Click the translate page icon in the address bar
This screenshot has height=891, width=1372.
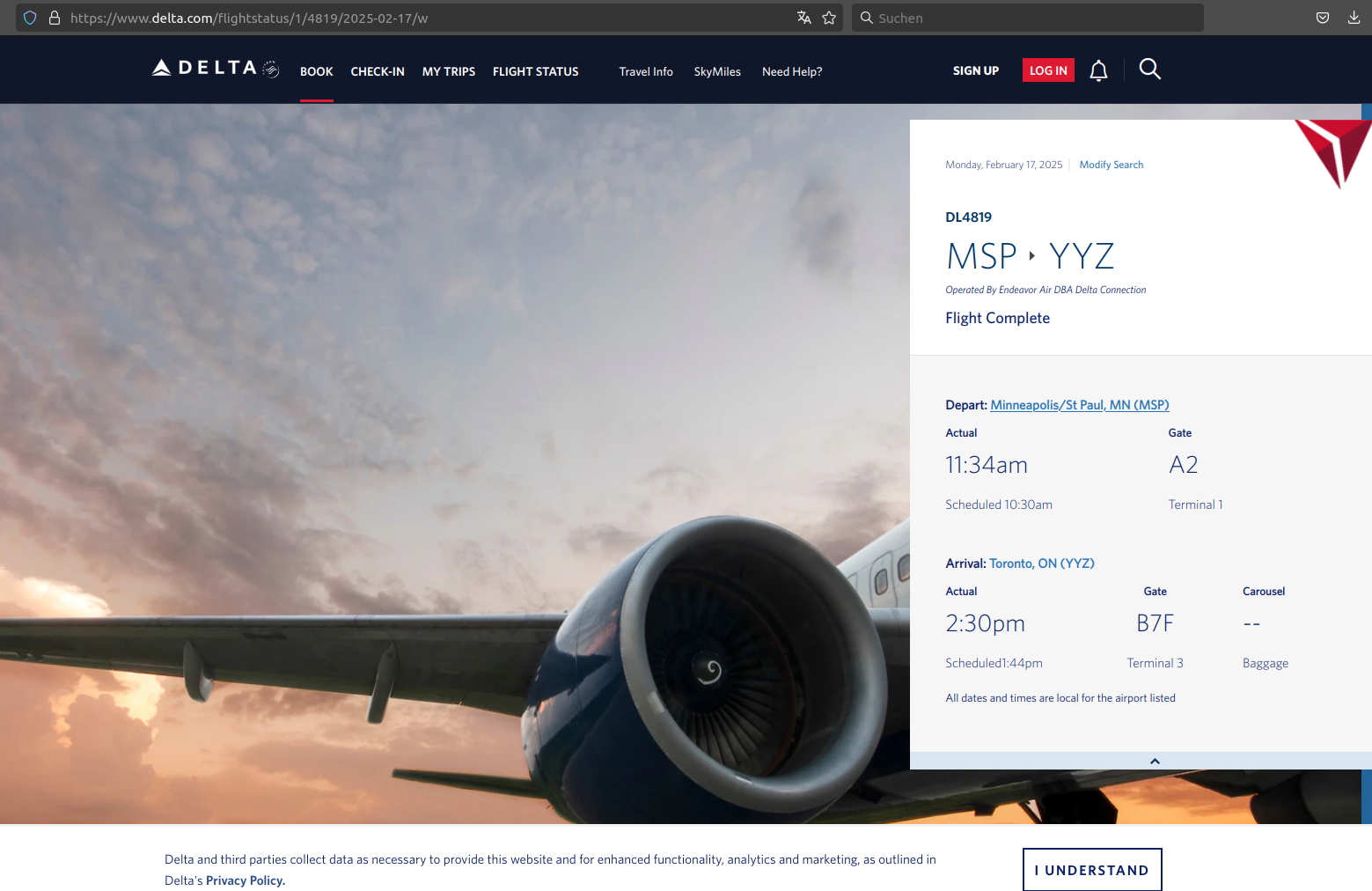click(803, 18)
